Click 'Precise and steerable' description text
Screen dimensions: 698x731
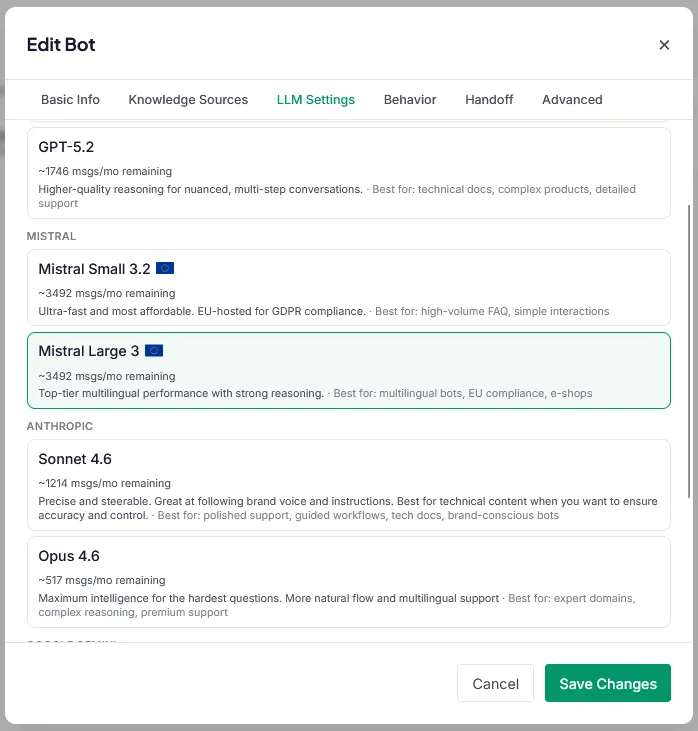coord(348,508)
